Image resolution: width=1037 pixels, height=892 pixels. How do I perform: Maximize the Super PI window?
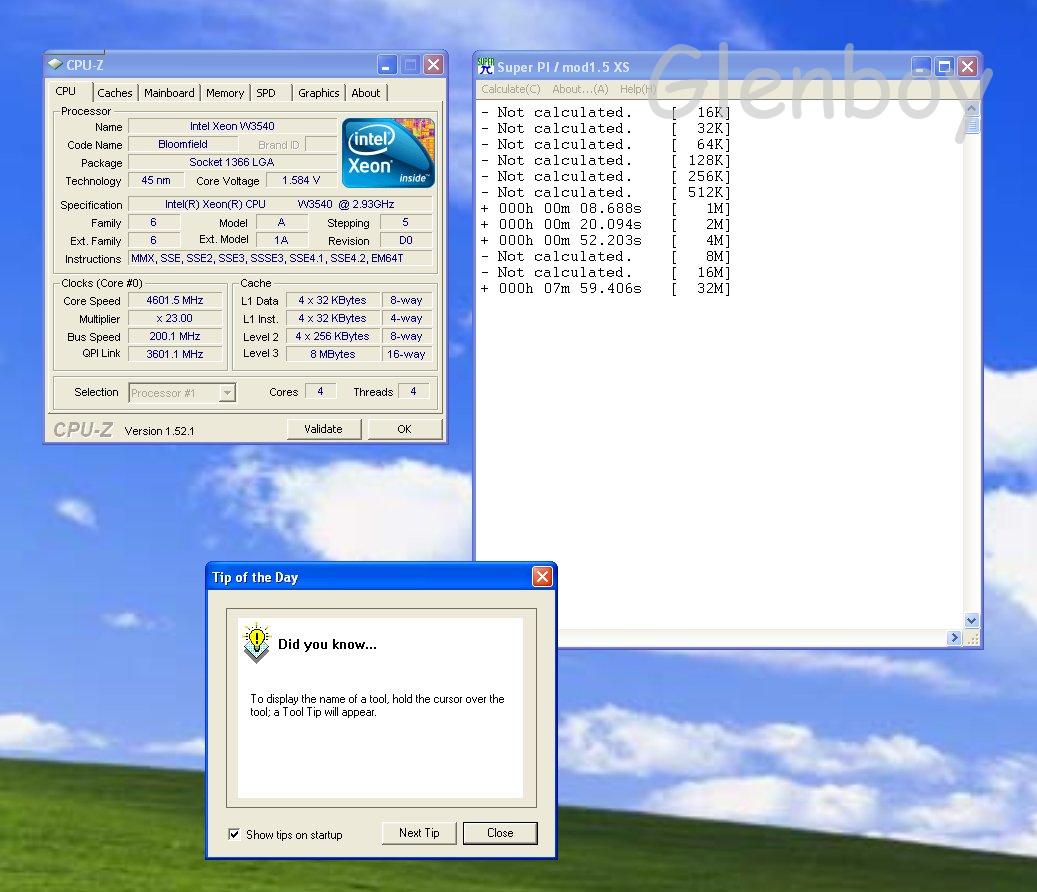(x=944, y=67)
